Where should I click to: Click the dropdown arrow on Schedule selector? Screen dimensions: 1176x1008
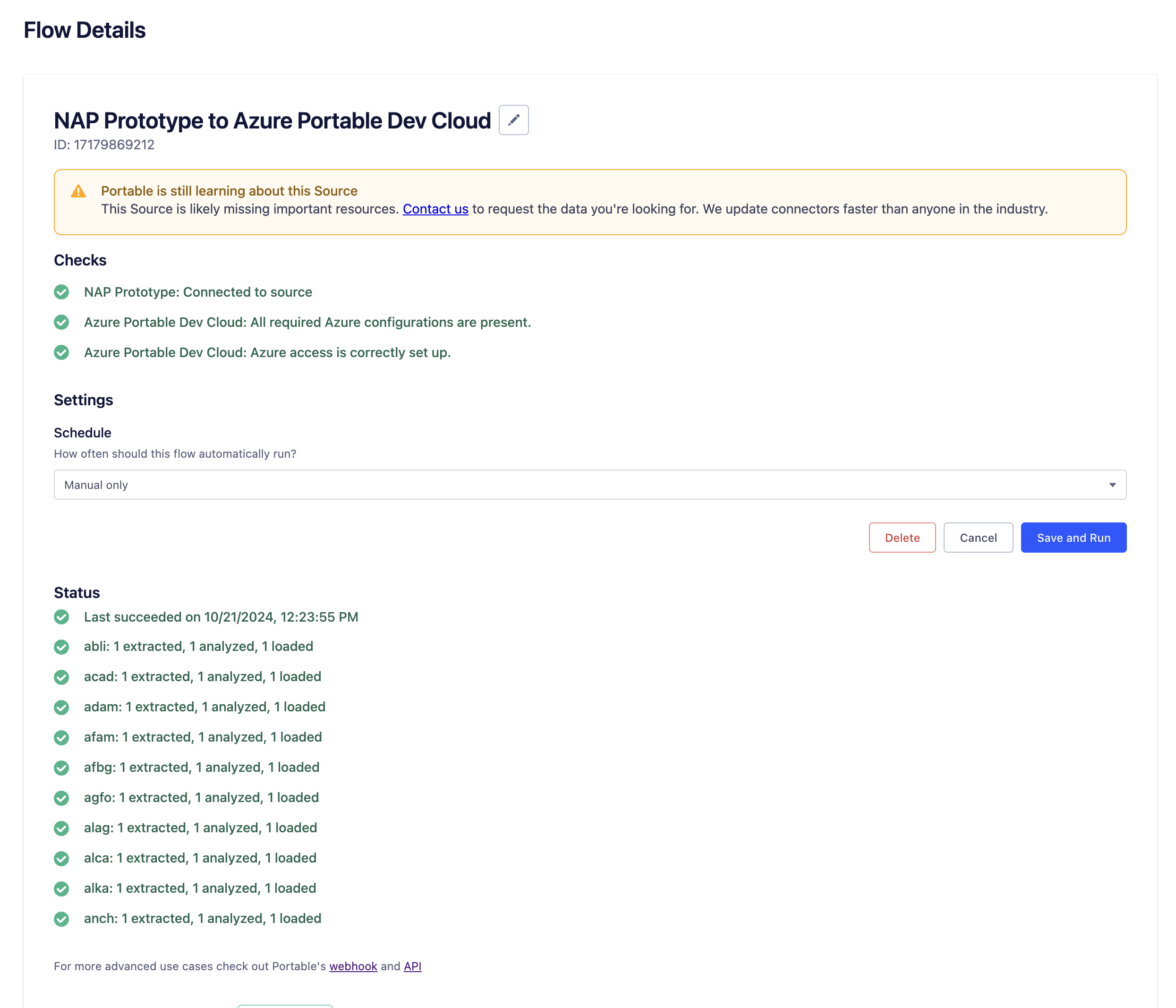click(x=1112, y=485)
